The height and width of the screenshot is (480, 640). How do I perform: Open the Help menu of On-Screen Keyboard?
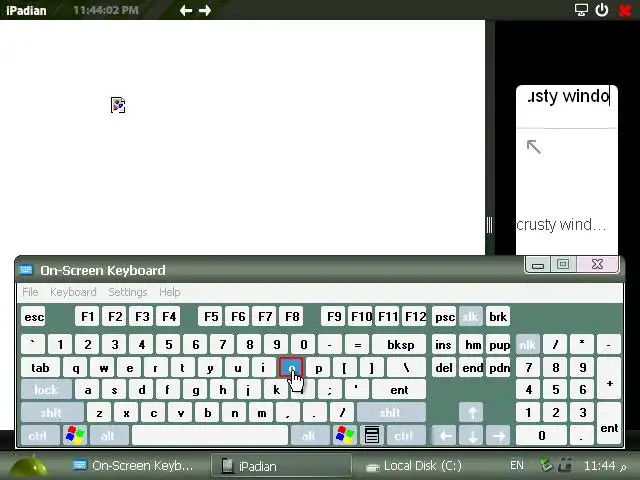coord(169,292)
